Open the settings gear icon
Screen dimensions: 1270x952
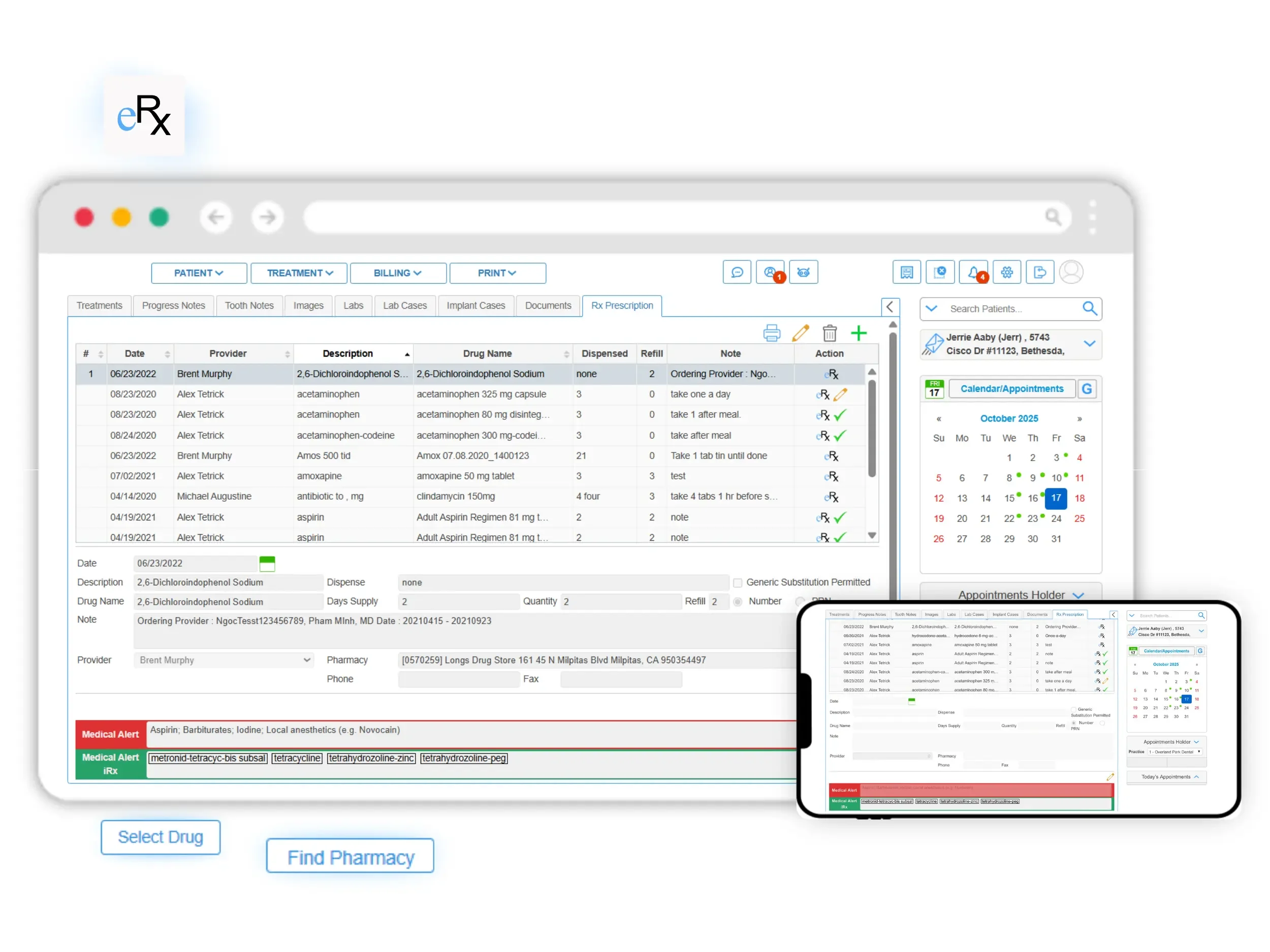pos(1007,272)
